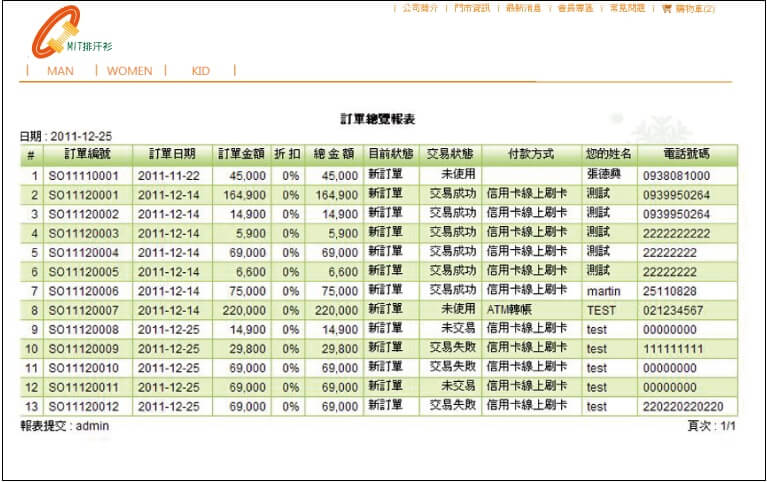View 最新消息 link

[523, 8]
